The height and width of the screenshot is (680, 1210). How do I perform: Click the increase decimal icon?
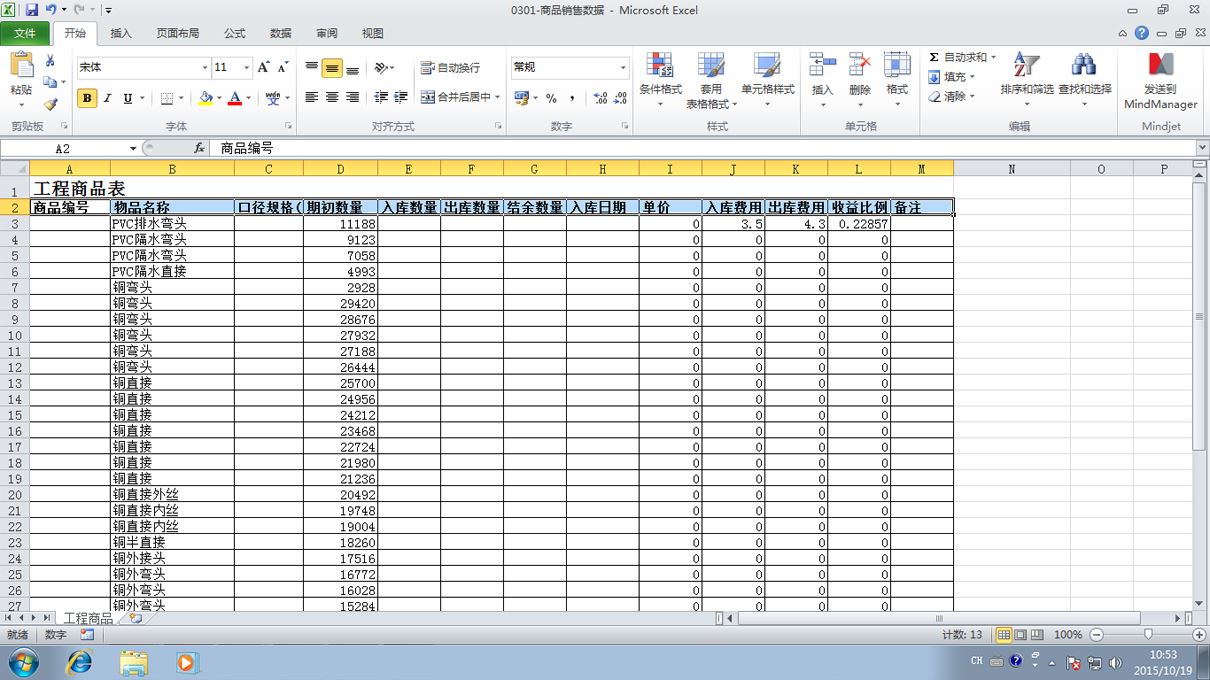coord(598,98)
